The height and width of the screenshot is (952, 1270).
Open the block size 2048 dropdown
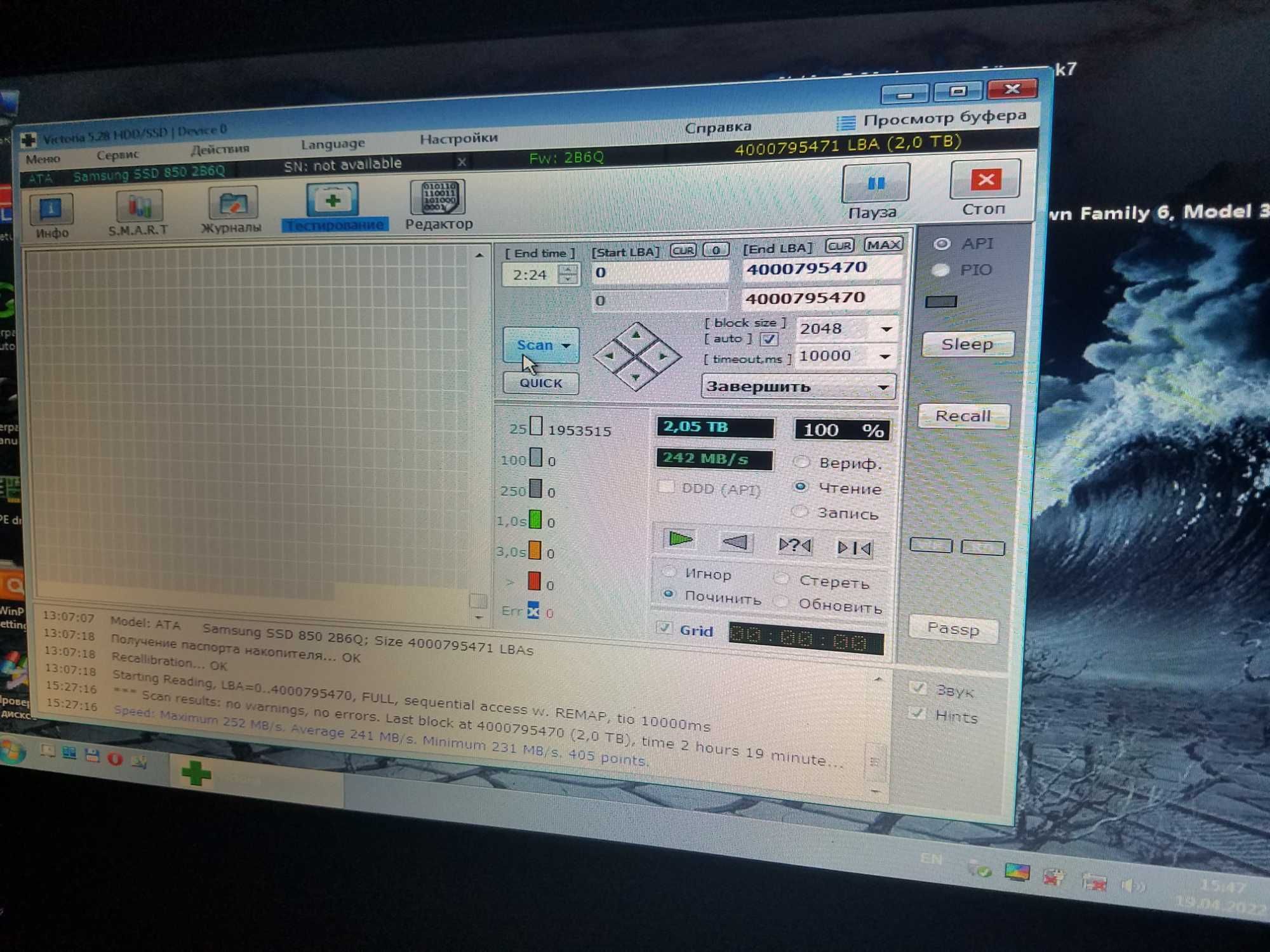886,329
